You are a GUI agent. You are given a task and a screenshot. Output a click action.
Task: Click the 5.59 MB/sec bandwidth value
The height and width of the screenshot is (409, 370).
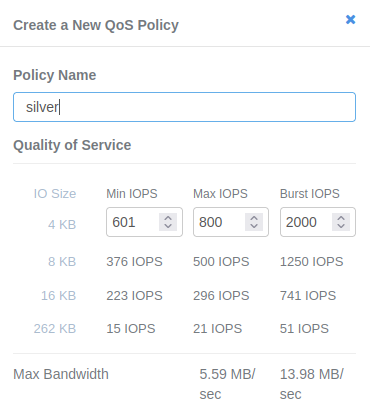(x=227, y=384)
